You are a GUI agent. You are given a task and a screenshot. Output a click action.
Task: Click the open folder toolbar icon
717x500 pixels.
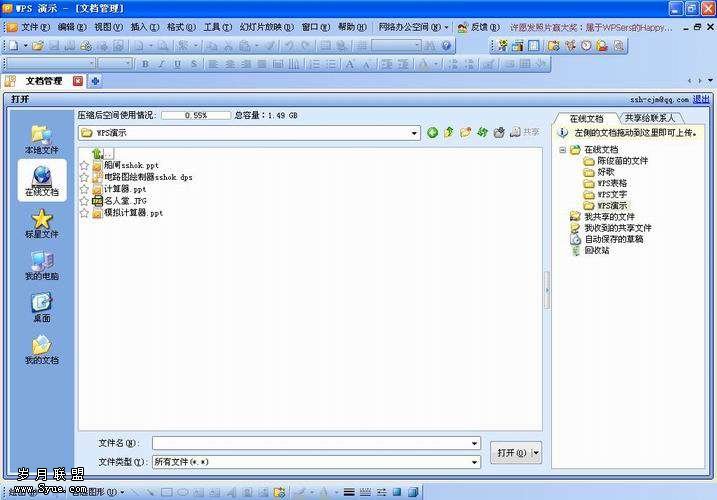38,45
